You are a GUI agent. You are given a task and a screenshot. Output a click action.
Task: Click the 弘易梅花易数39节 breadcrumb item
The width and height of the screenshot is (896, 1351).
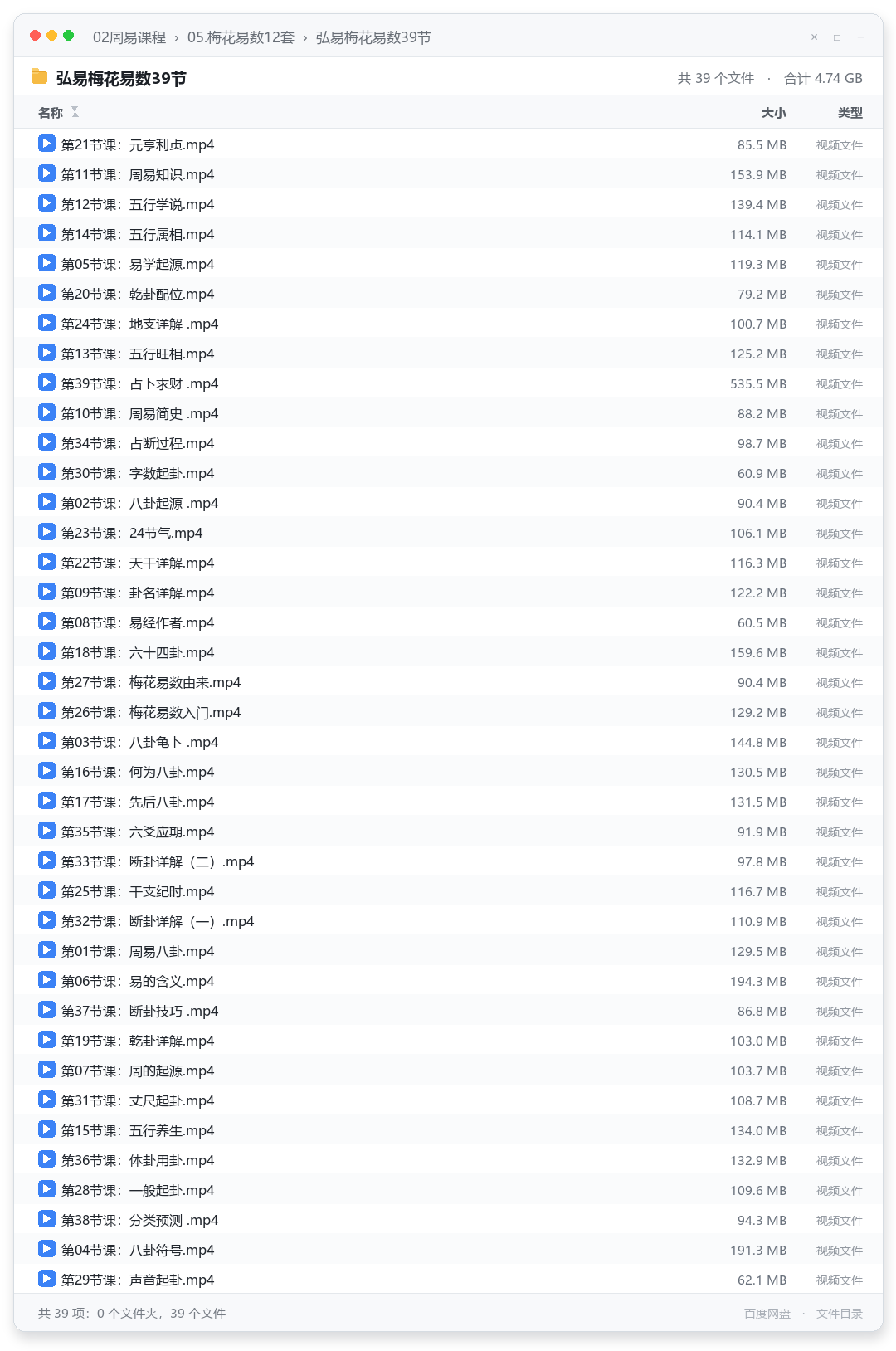click(373, 37)
